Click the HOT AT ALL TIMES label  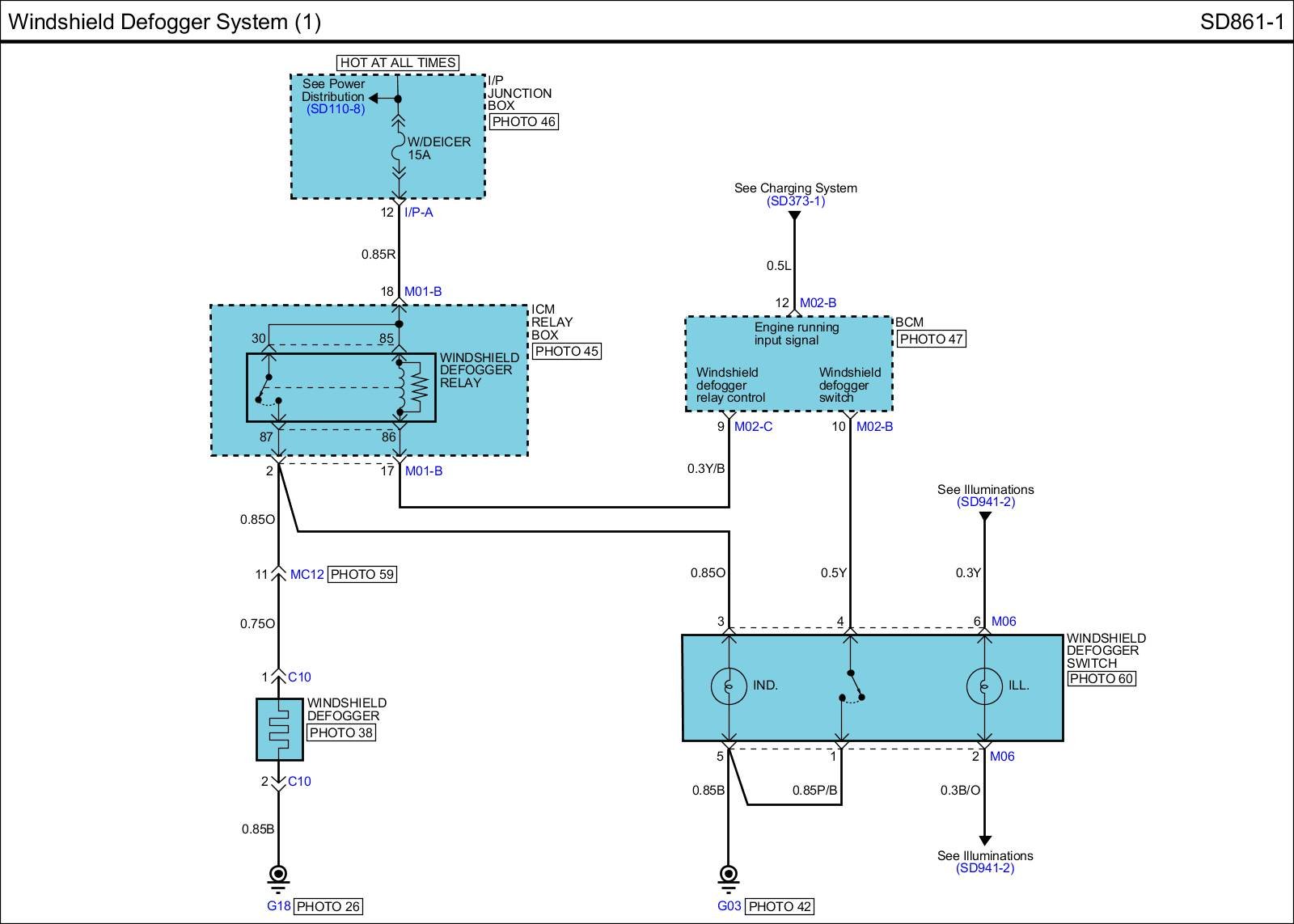point(398,62)
